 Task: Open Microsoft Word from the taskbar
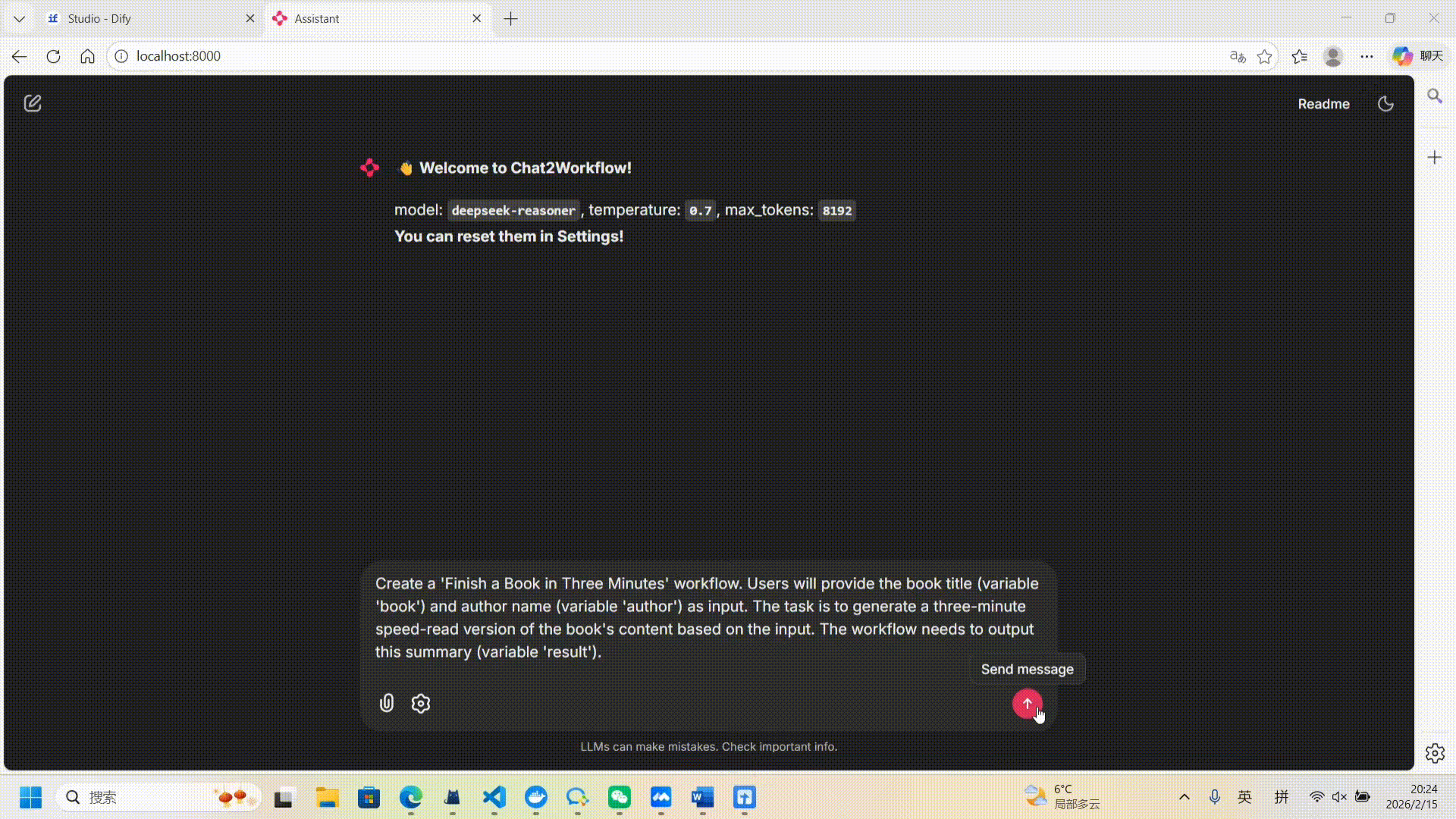click(703, 797)
